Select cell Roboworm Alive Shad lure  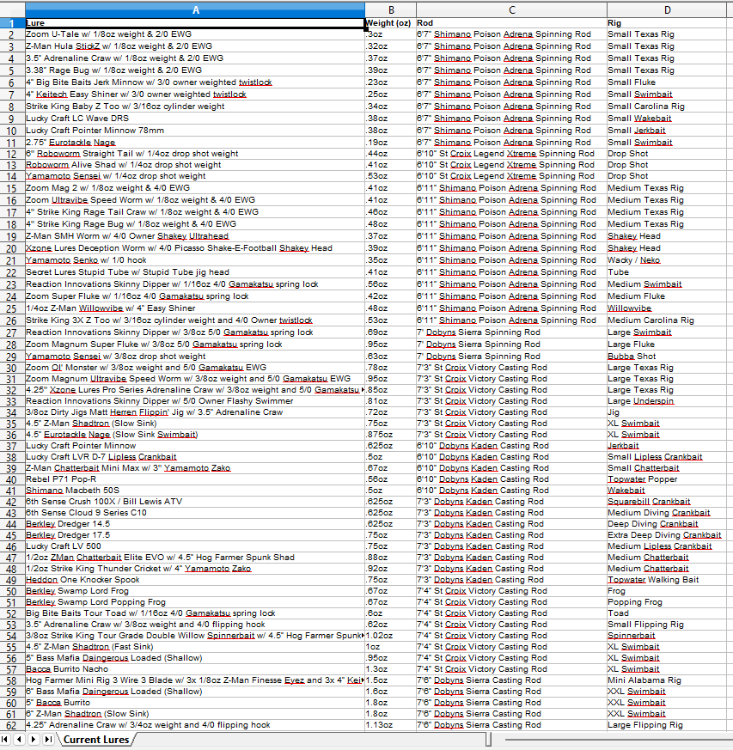pyautogui.click(x=195, y=165)
